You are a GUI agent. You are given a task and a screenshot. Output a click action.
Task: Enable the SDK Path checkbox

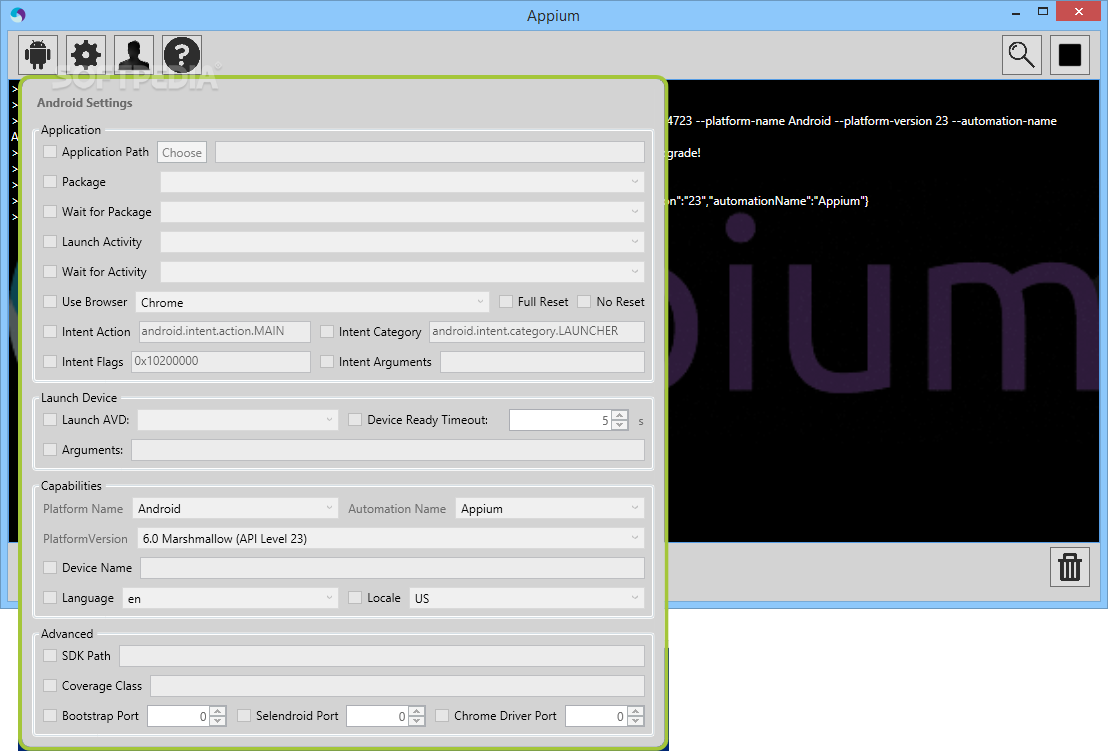[x=50, y=656]
